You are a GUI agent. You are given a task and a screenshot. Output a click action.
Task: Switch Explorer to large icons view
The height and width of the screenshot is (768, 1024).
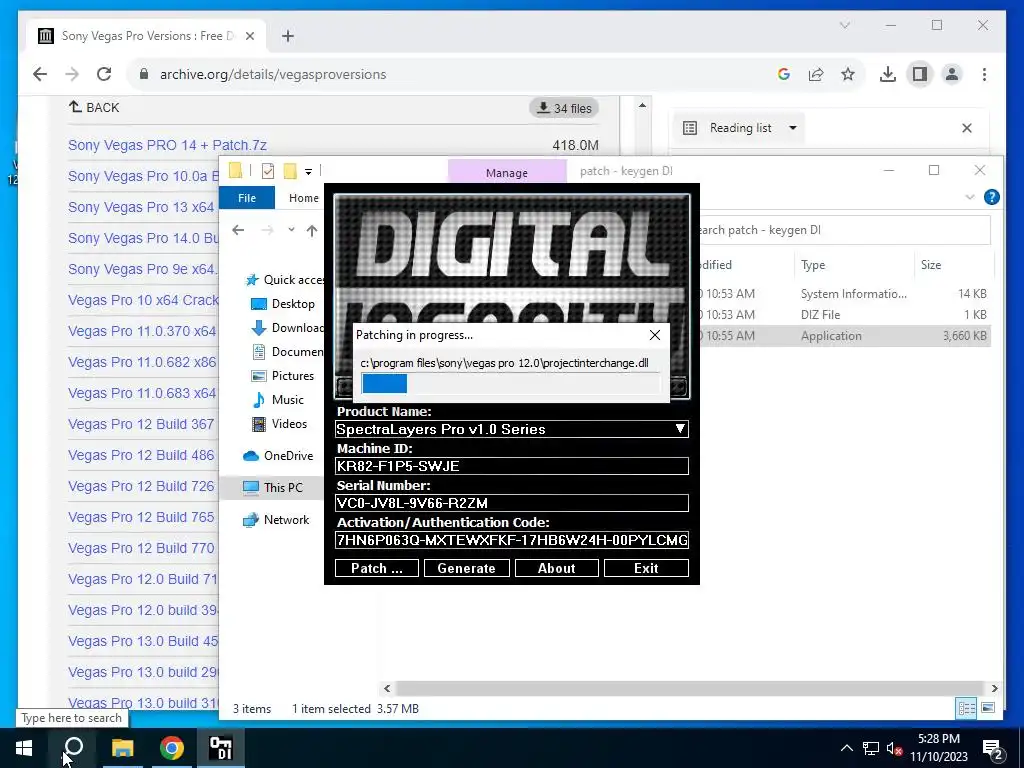coord(988,708)
